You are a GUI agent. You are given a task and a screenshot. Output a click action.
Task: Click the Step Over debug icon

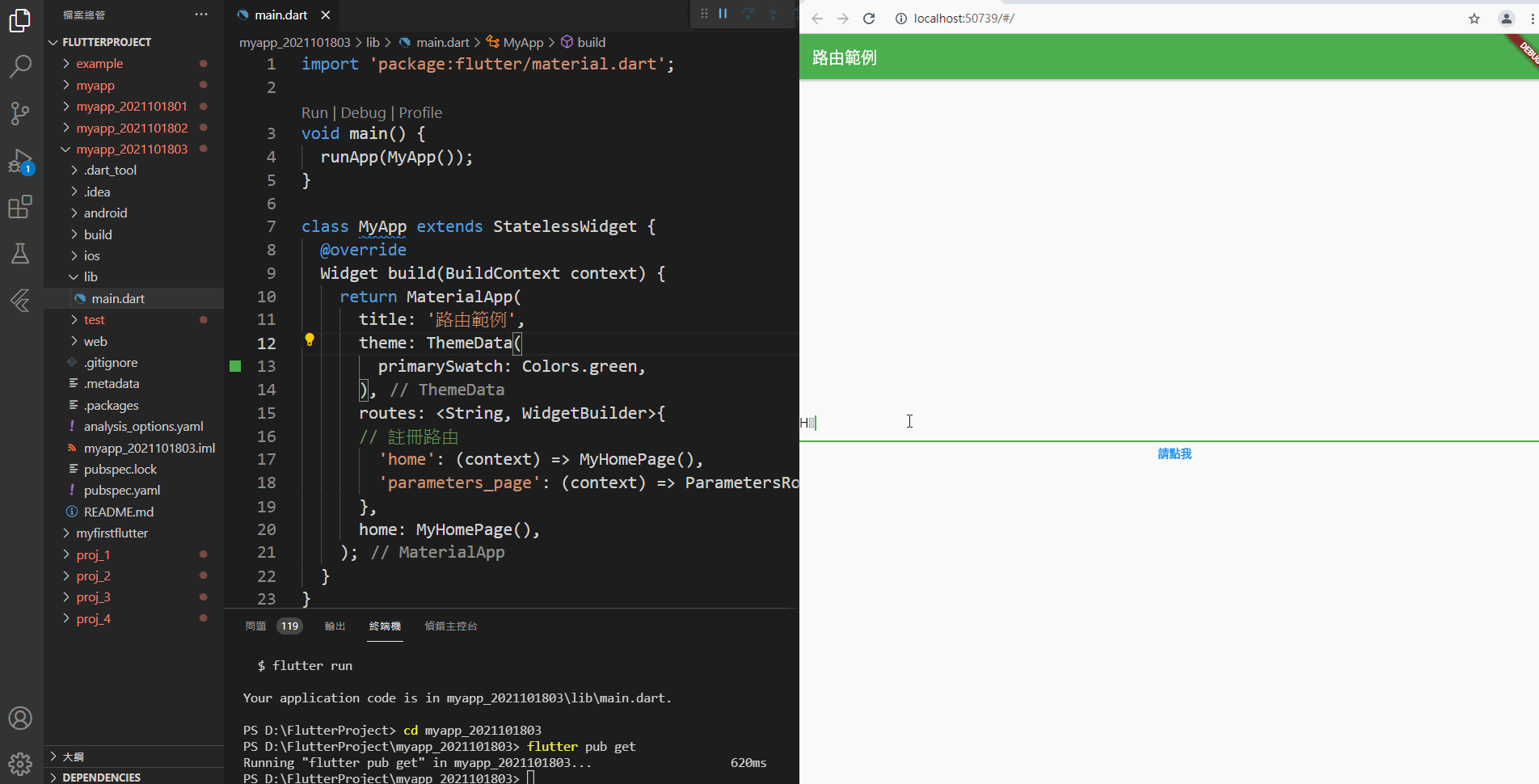coord(748,14)
